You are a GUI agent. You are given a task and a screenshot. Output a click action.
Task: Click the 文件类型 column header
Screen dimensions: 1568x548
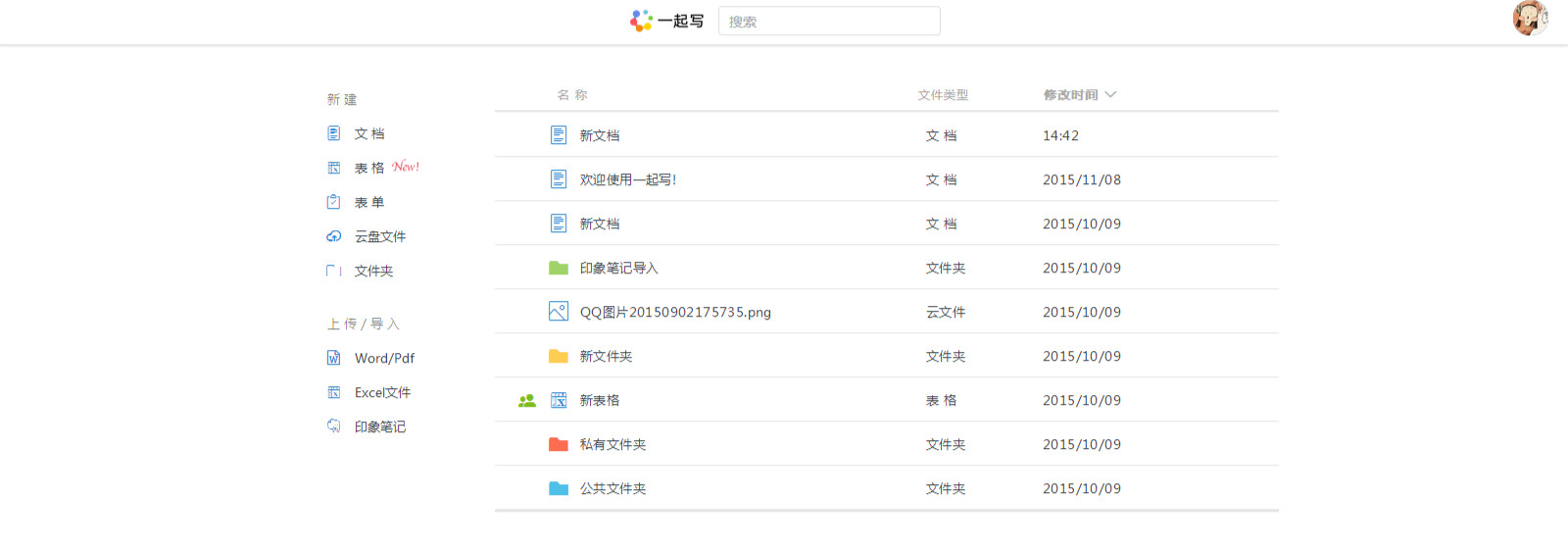(x=943, y=95)
